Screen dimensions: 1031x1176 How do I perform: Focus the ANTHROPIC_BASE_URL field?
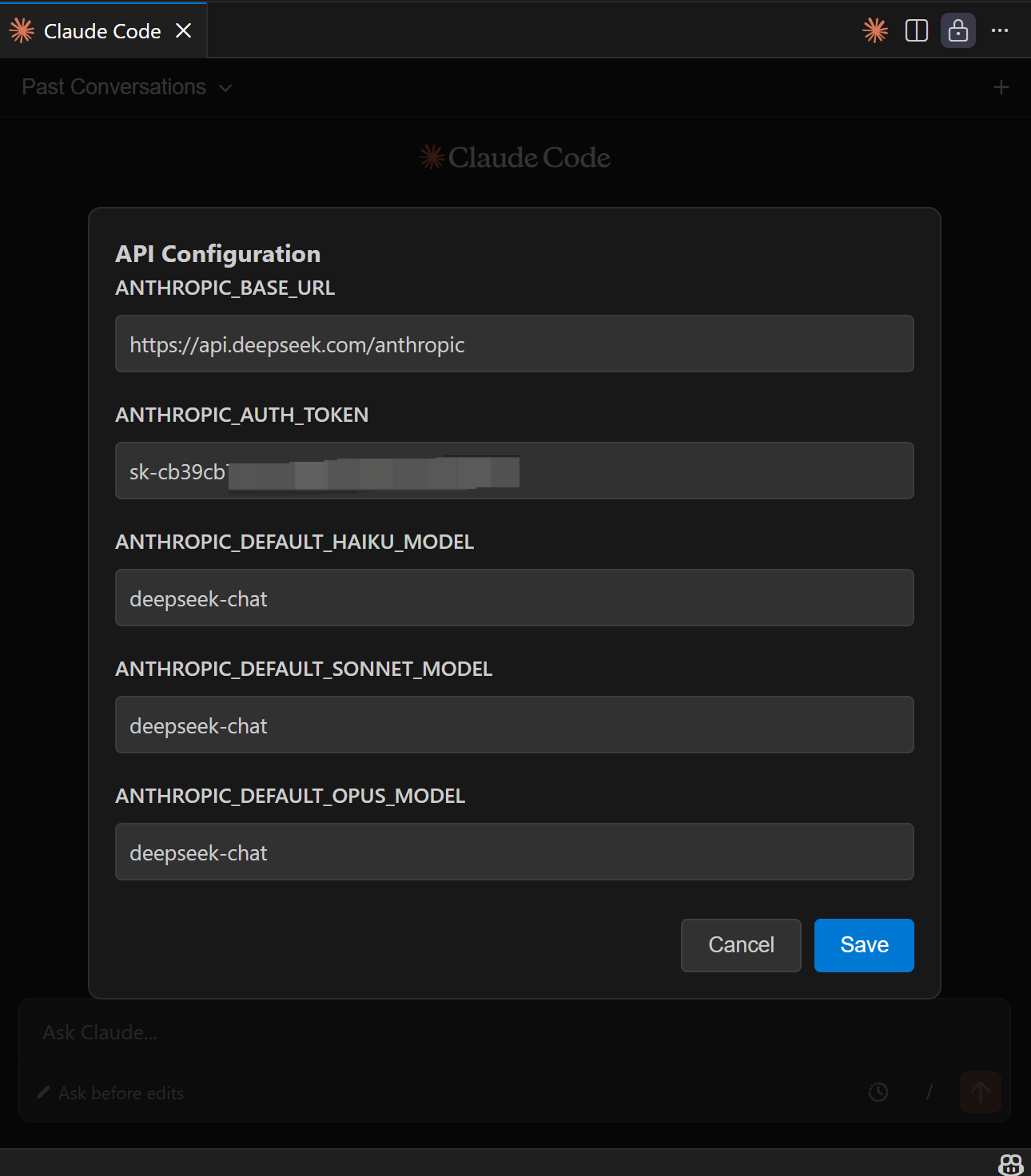point(514,344)
